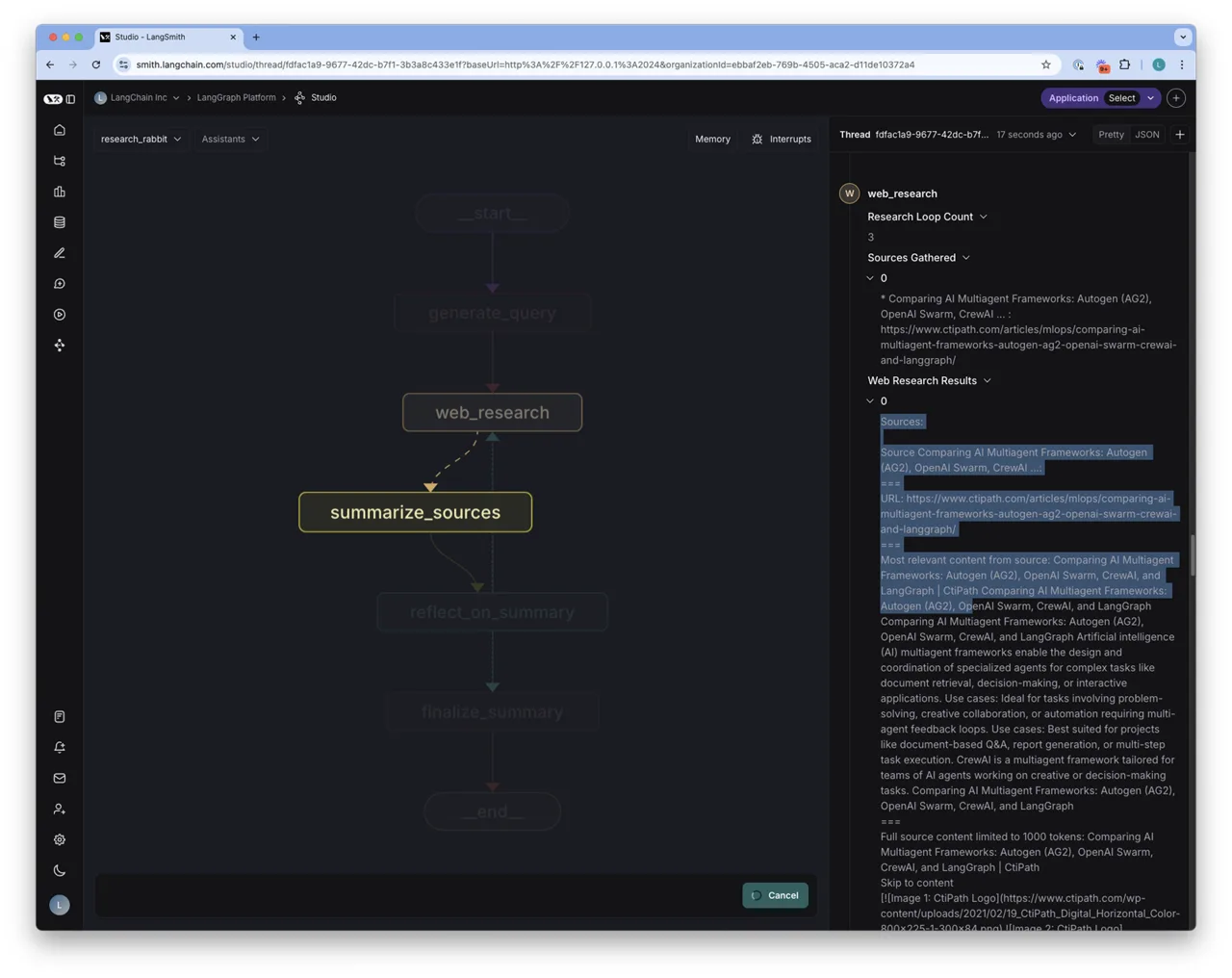Click the user avatar at sidebar bottom
Screen dimensions: 1232x978
(x=60, y=905)
